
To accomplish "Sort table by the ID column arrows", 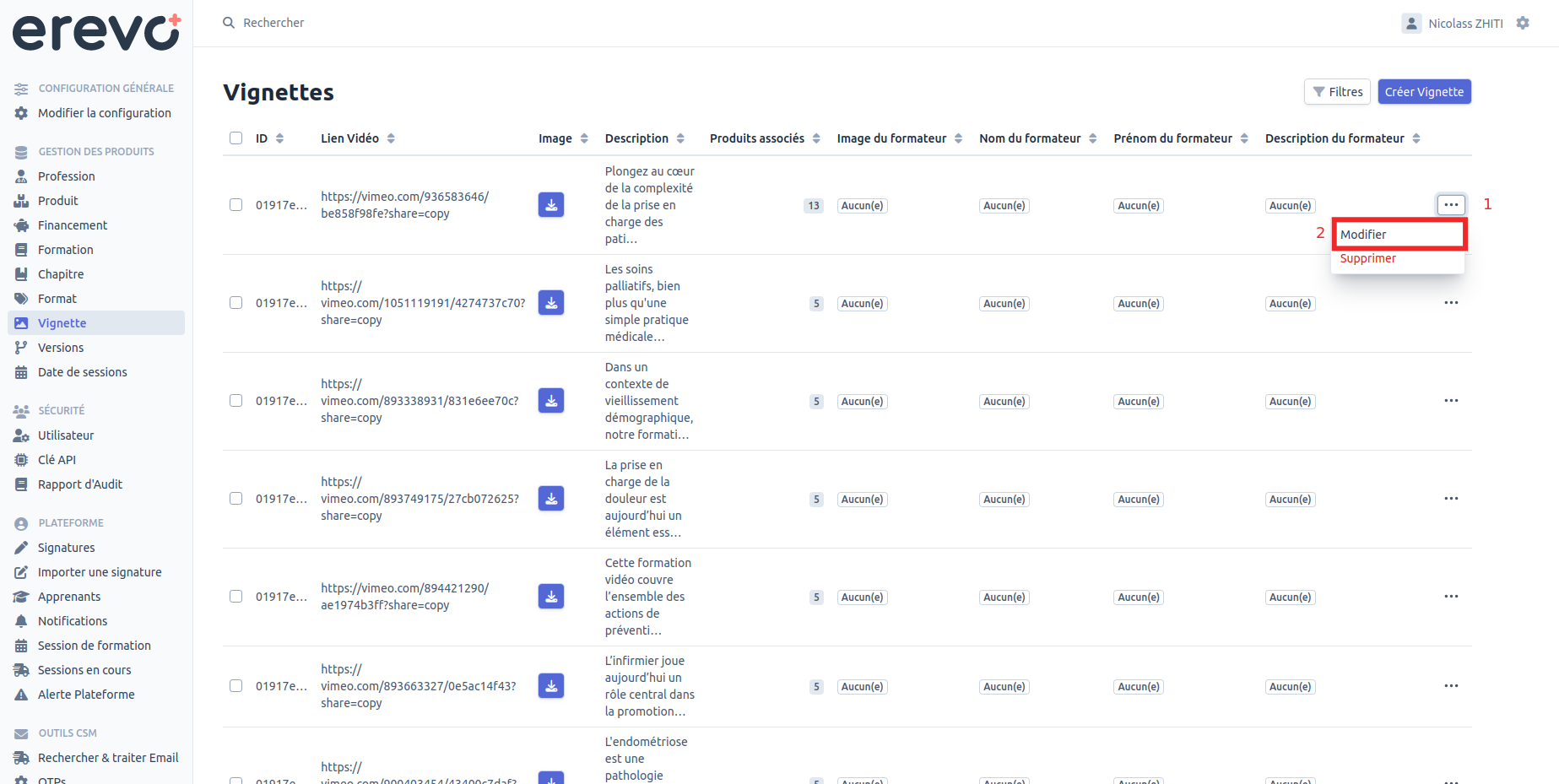I will point(279,138).
